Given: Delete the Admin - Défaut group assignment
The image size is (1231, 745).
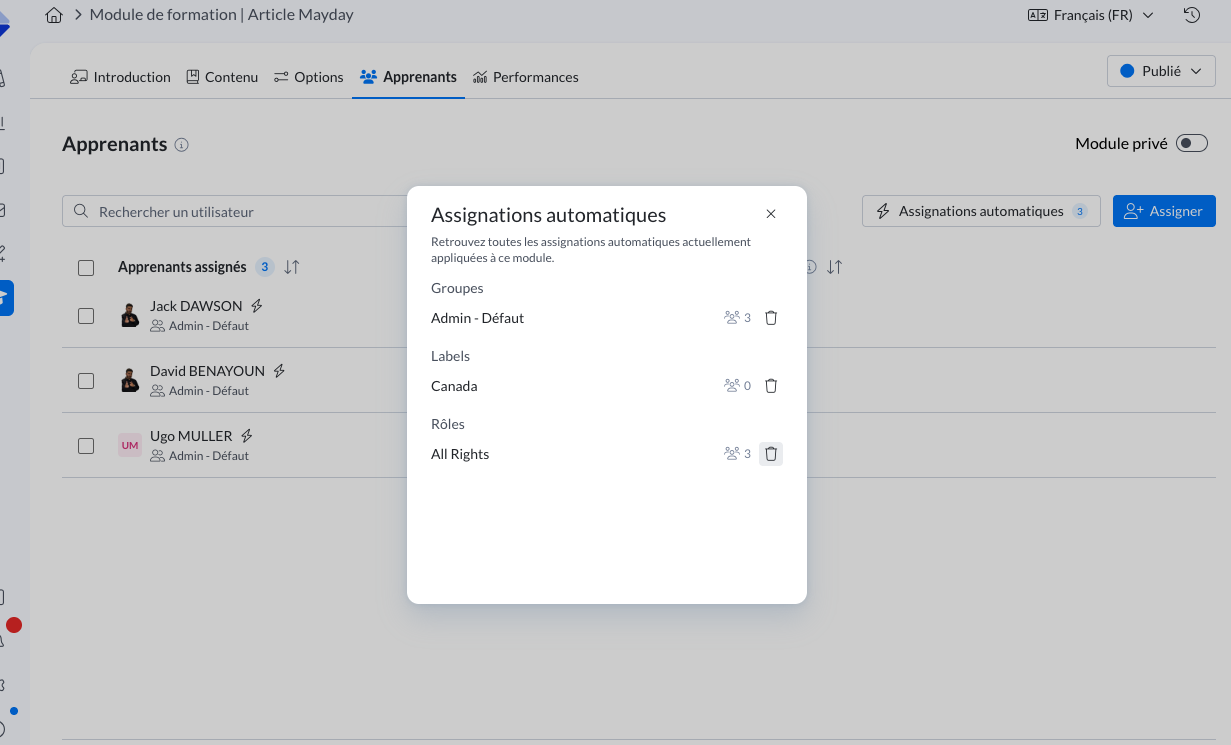Looking at the screenshot, I should pos(771,318).
